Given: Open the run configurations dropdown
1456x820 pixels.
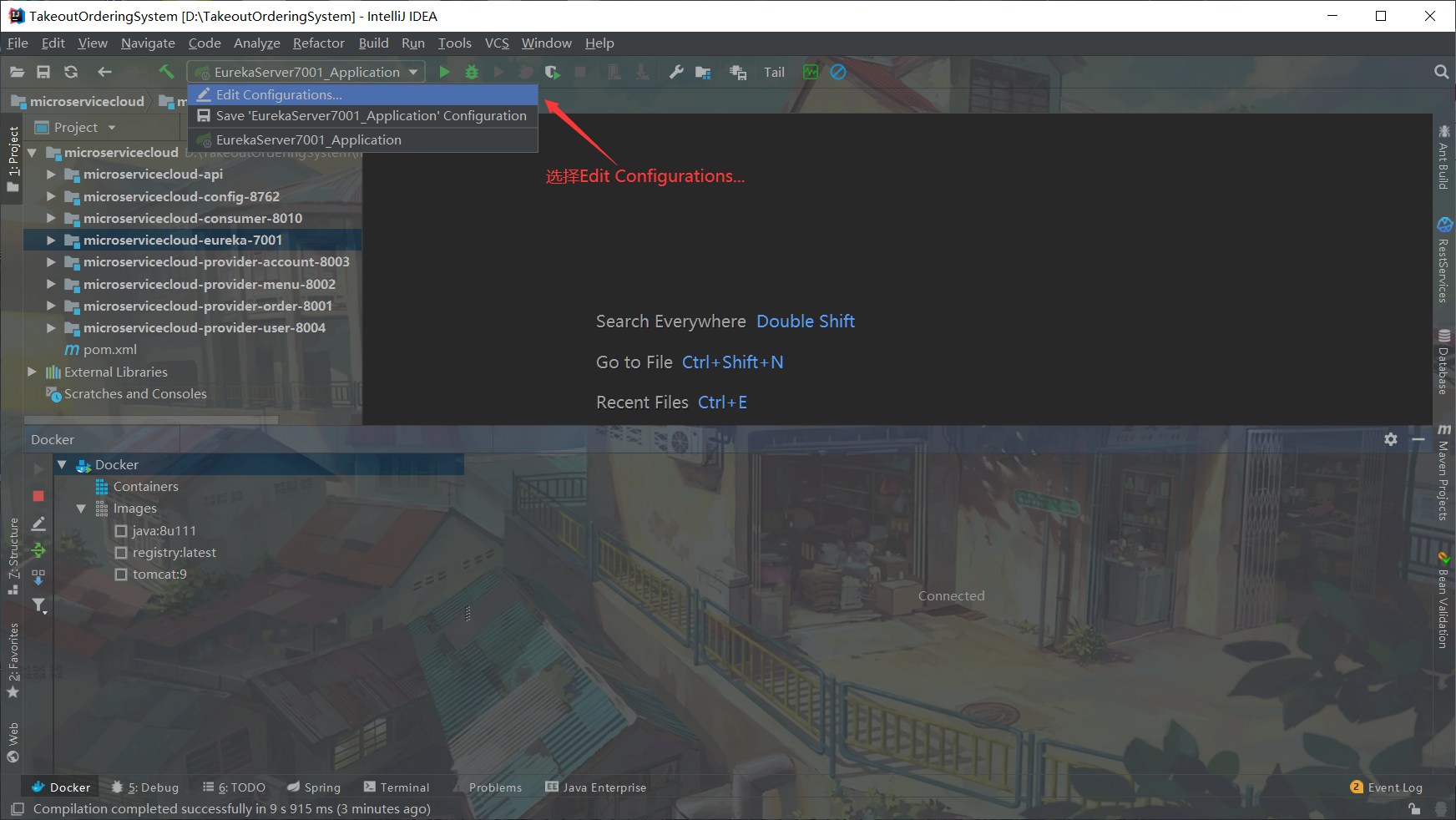Looking at the screenshot, I should click(x=413, y=72).
